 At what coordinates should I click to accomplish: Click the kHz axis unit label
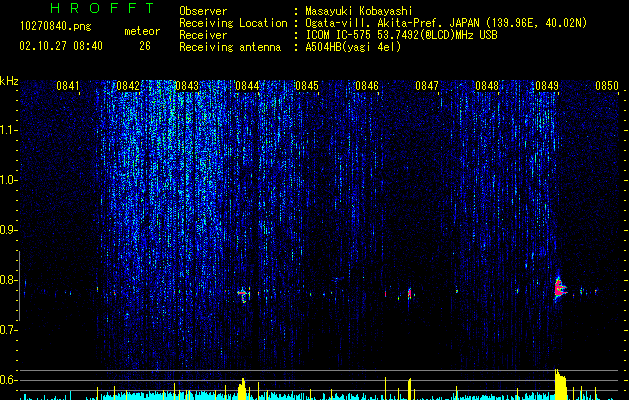tap(9, 81)
